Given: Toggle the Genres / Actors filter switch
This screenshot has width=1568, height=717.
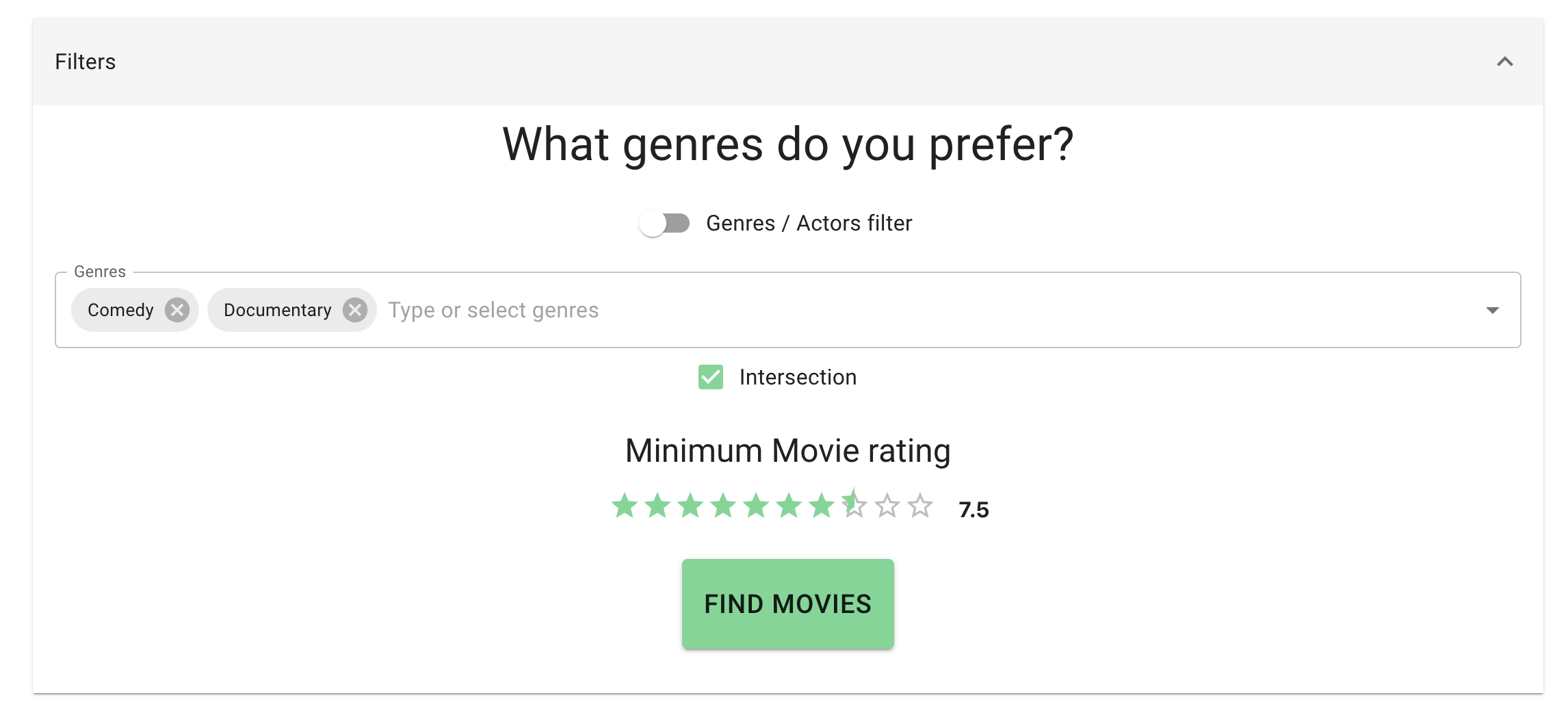Looking at the screenshot, I should [664, 223].
